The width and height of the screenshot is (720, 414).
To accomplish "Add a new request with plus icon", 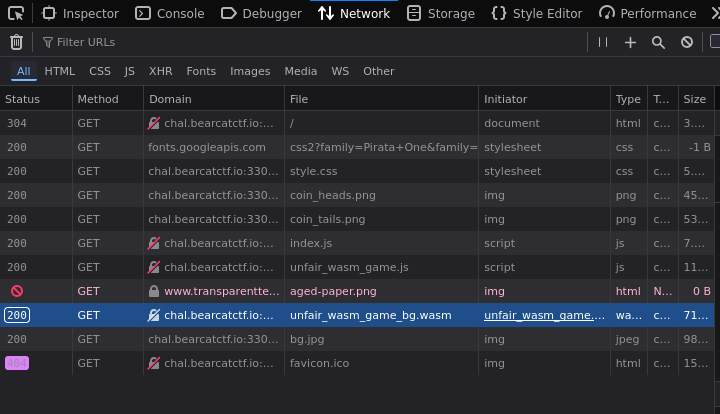I will (630, 42).
